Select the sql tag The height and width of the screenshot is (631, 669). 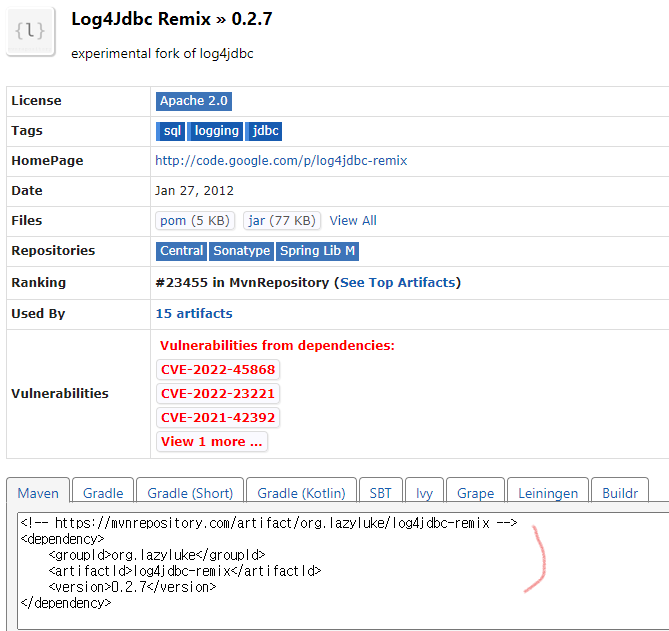click(x=171, y=131)
